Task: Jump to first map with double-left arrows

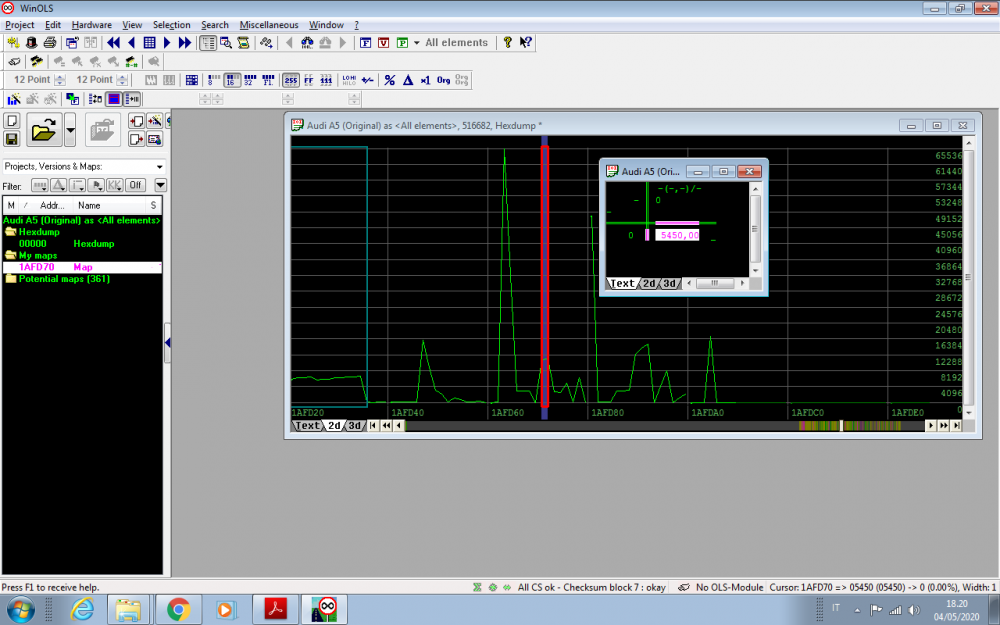Action: (114, 43)
